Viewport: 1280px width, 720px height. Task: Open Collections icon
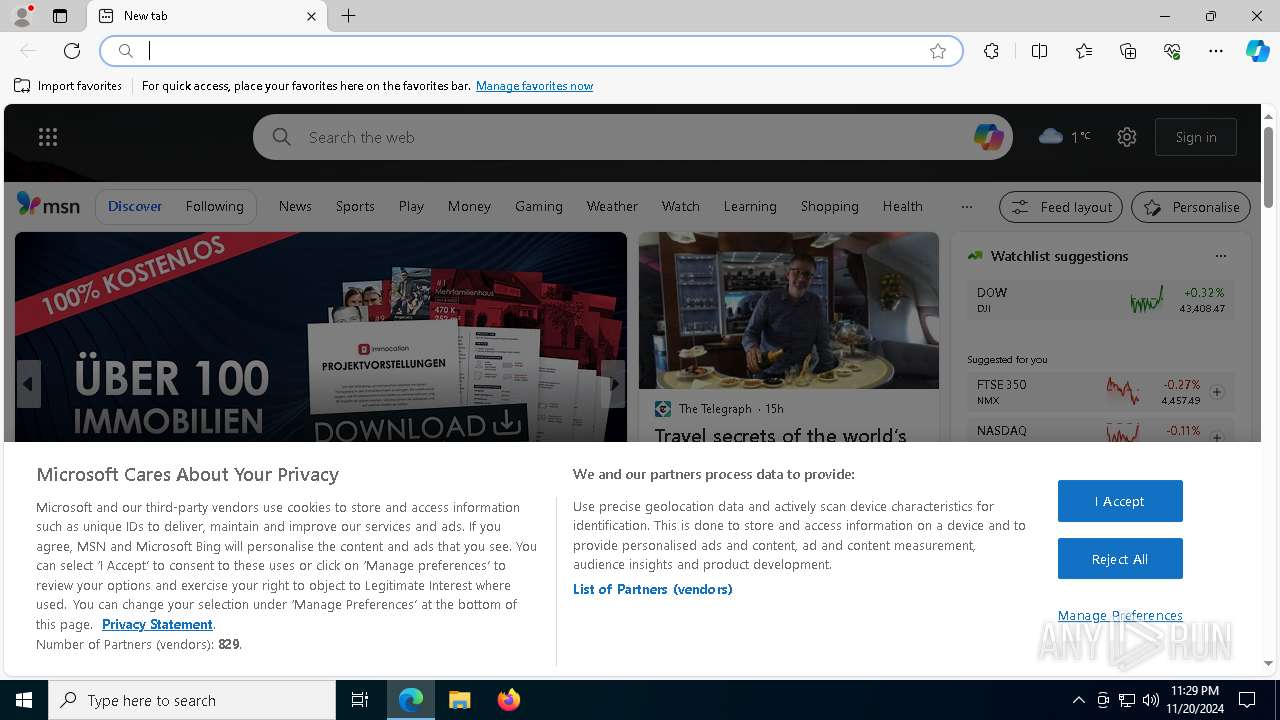pos(1128,51)
